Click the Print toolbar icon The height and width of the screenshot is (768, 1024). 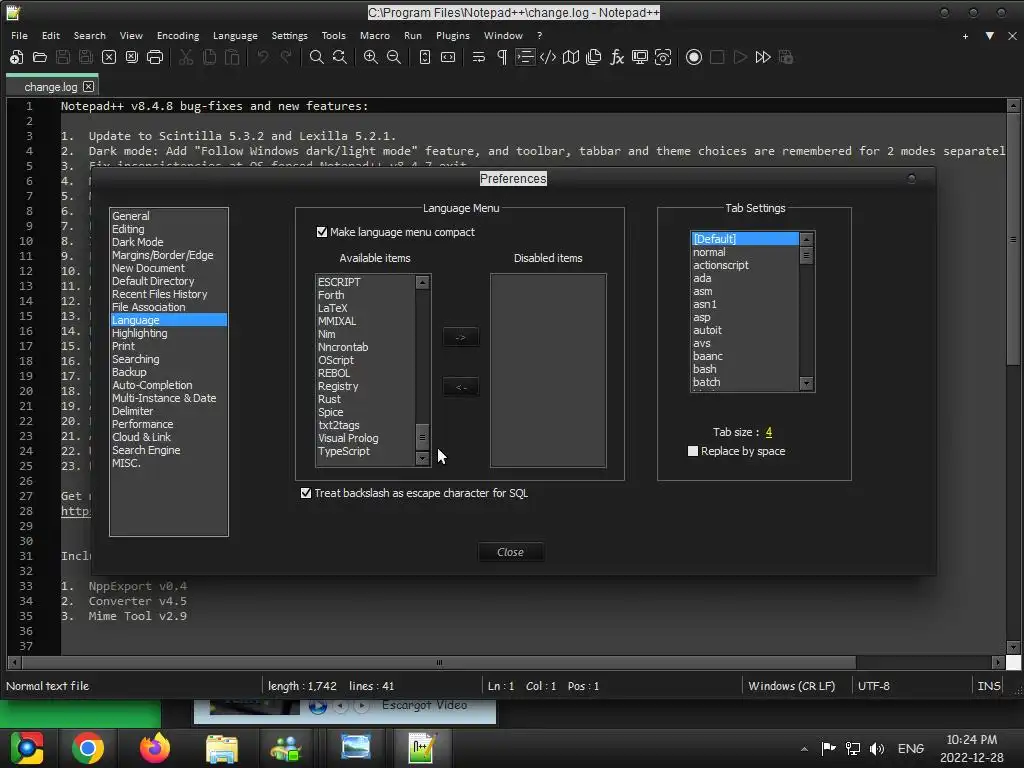click(155, 57)
